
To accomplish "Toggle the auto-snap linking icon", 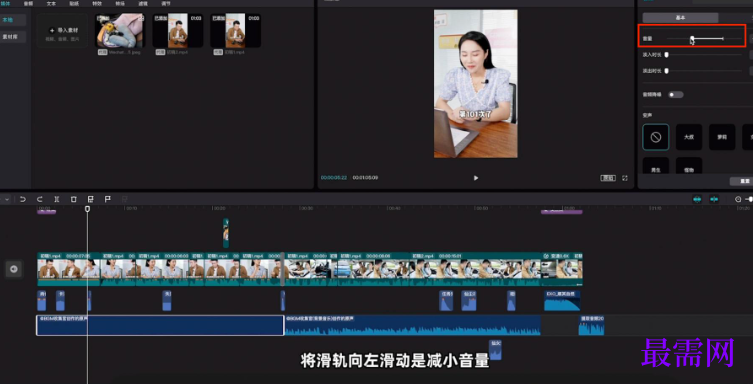I will 714,199.
